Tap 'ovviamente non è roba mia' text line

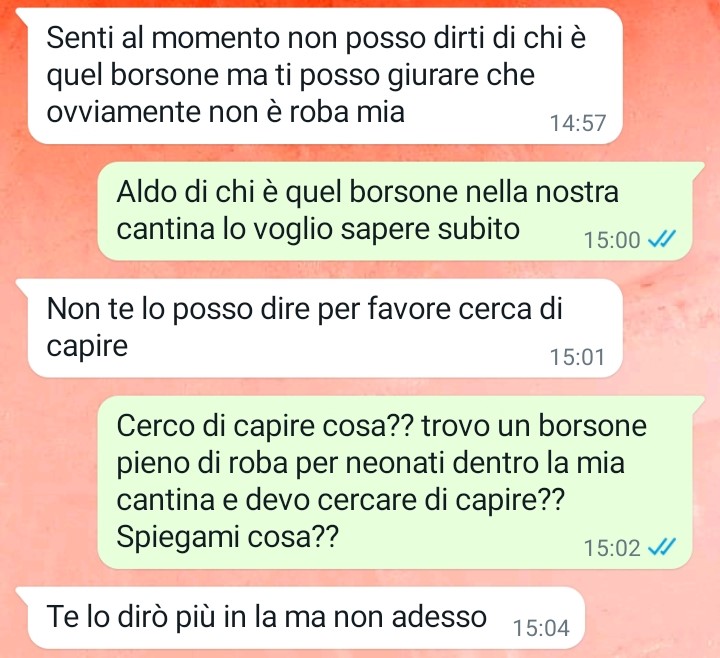coord(225,112)
